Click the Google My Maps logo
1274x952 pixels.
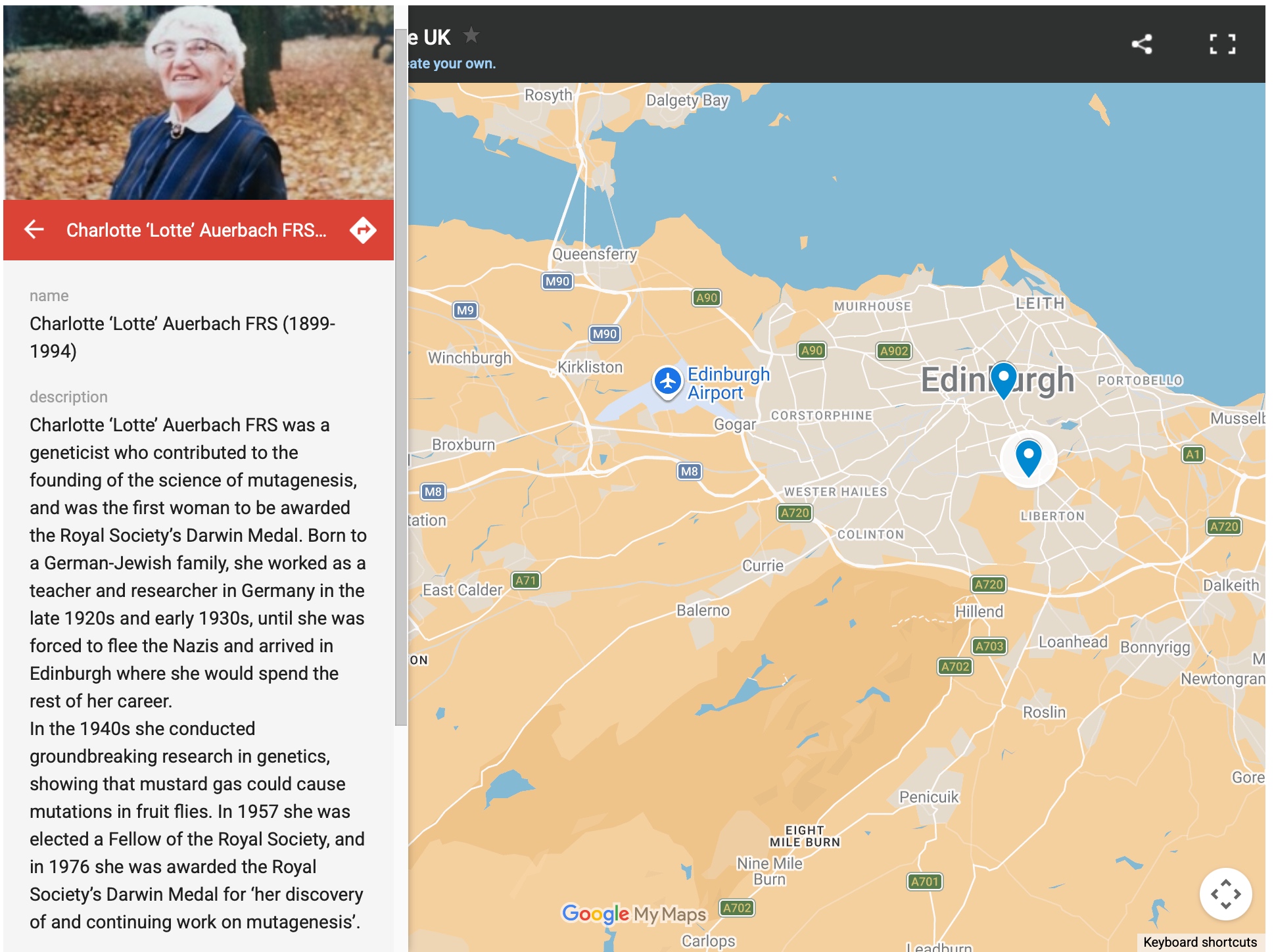tap(634, 913)
